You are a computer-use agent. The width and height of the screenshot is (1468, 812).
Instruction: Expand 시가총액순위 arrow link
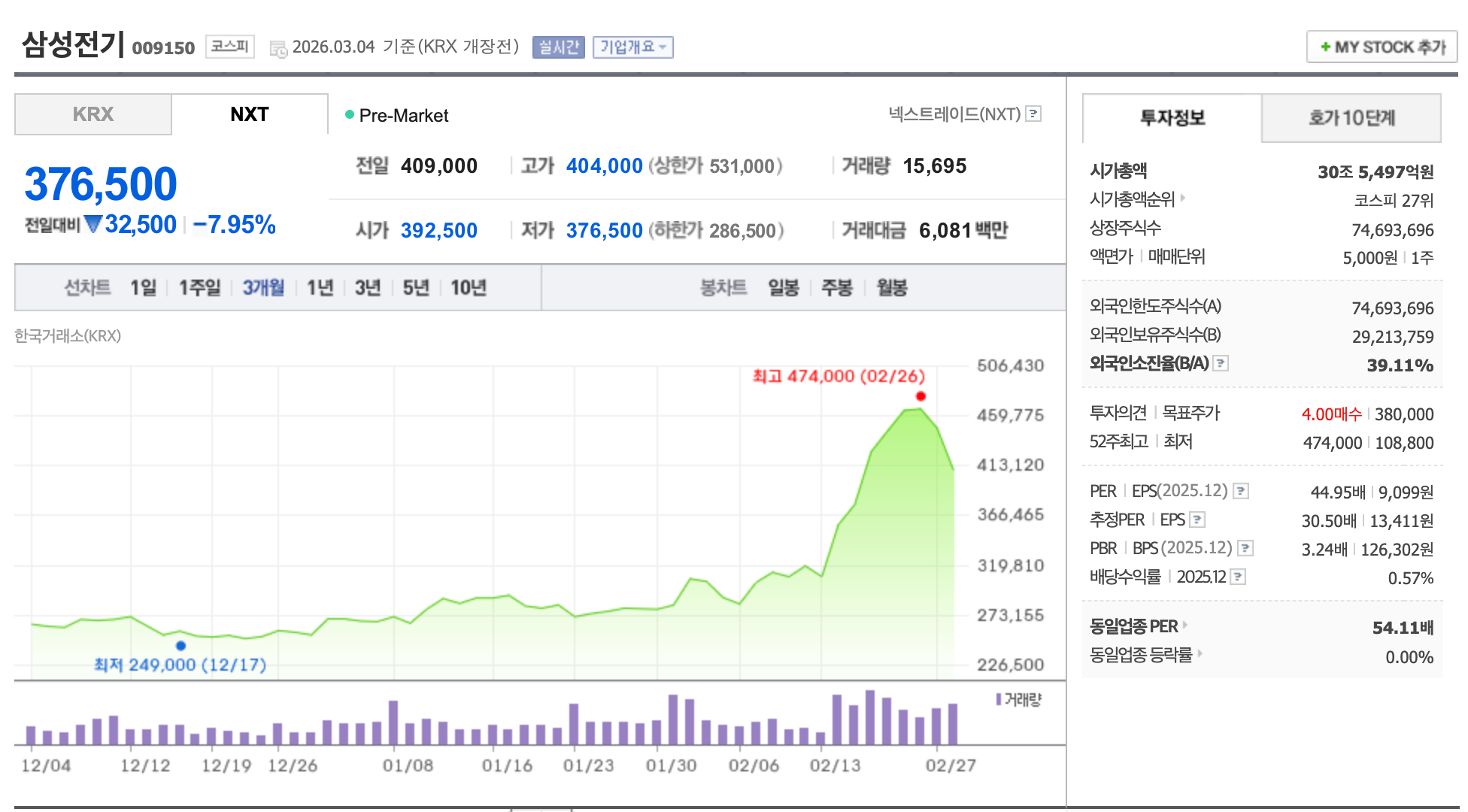(x=1183, y=198)
